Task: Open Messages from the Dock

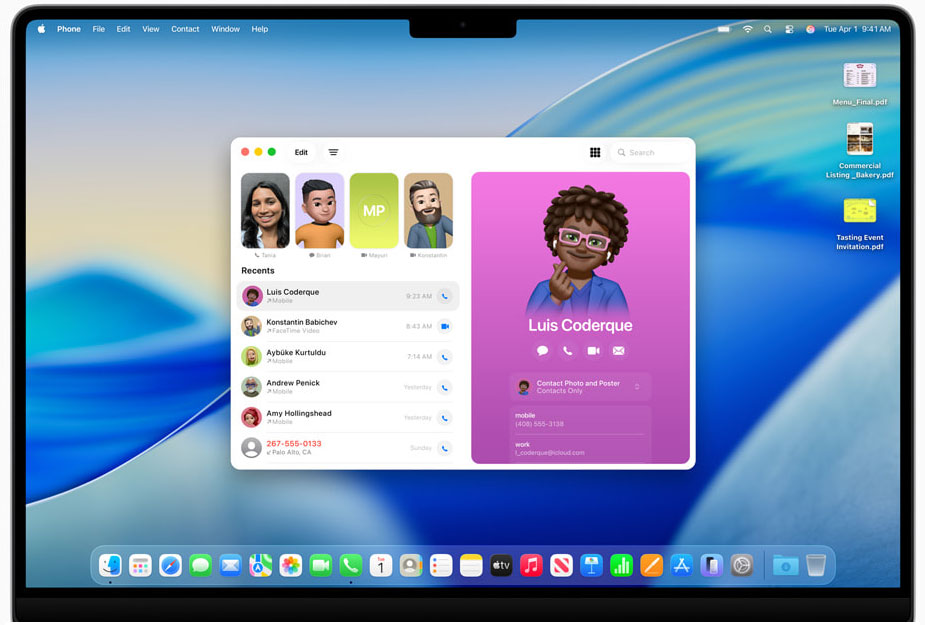Action: click(200, 565)
